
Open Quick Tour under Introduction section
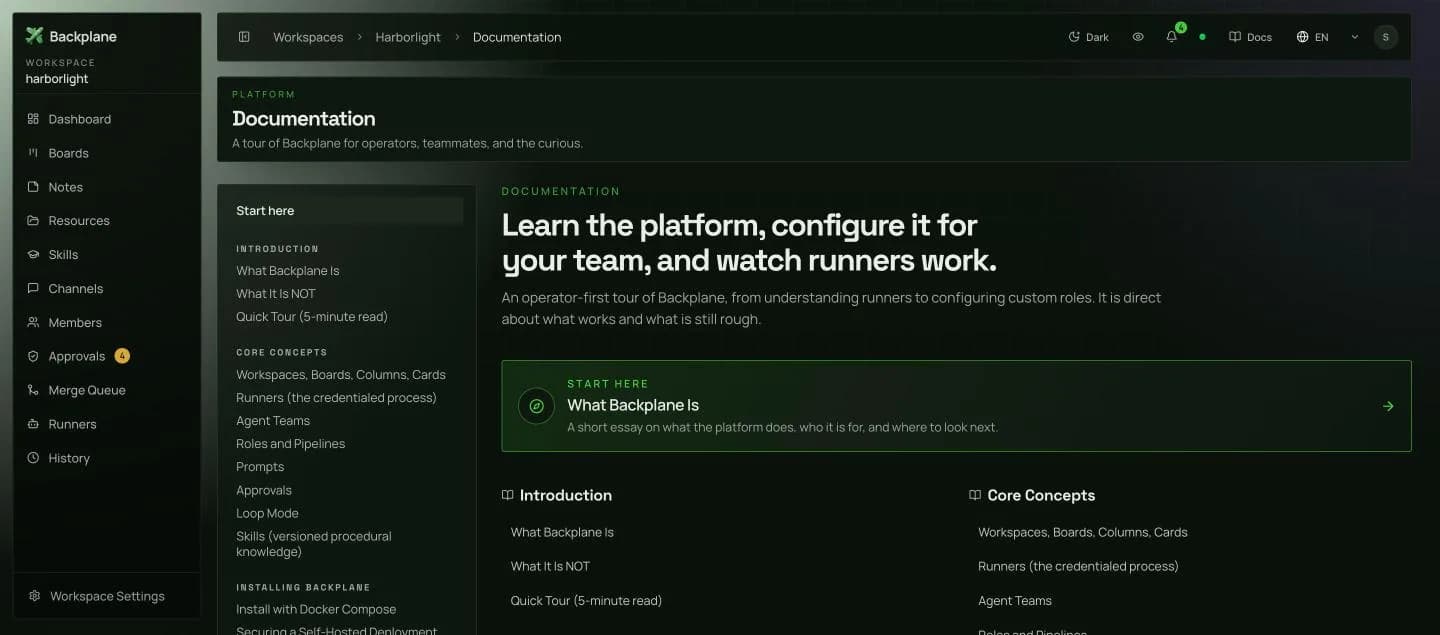click(586, 601)
